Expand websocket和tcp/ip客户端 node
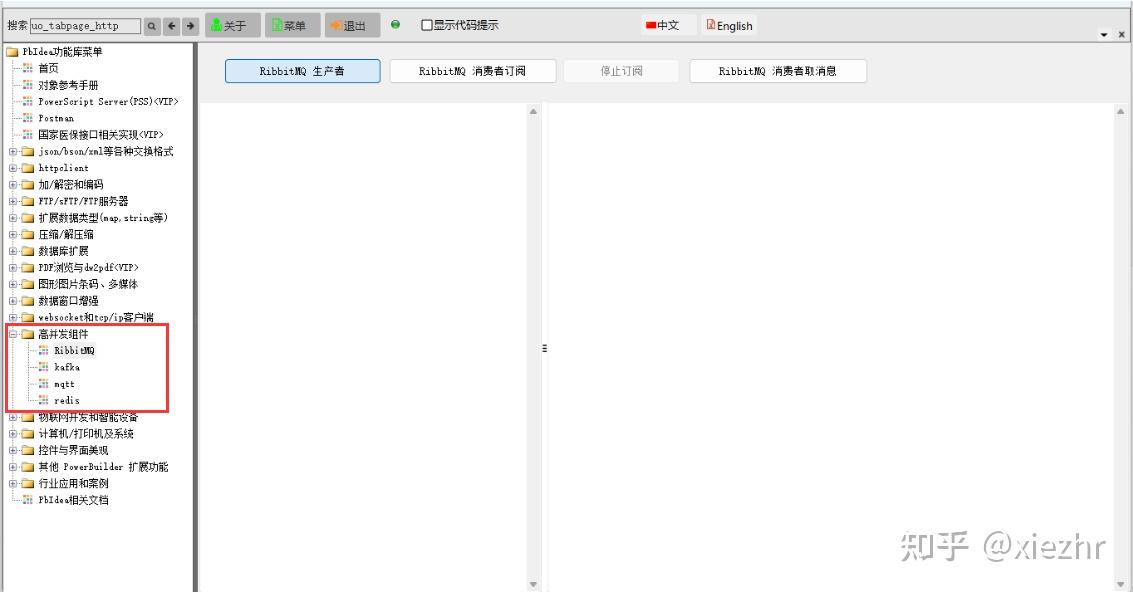Viewport: 1133px width, 592px height. click(12, 318)
